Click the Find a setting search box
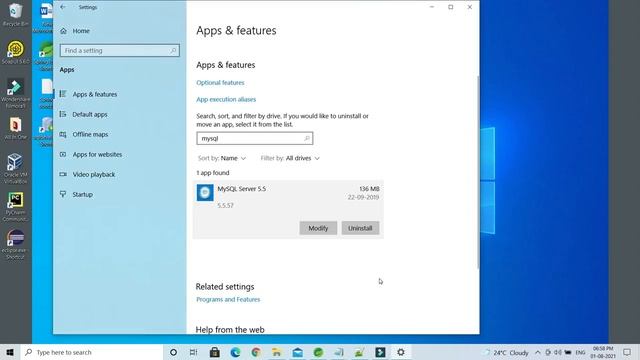Image resolution: width=640 pixels, height=360 pixels. (x=120, y=51)
